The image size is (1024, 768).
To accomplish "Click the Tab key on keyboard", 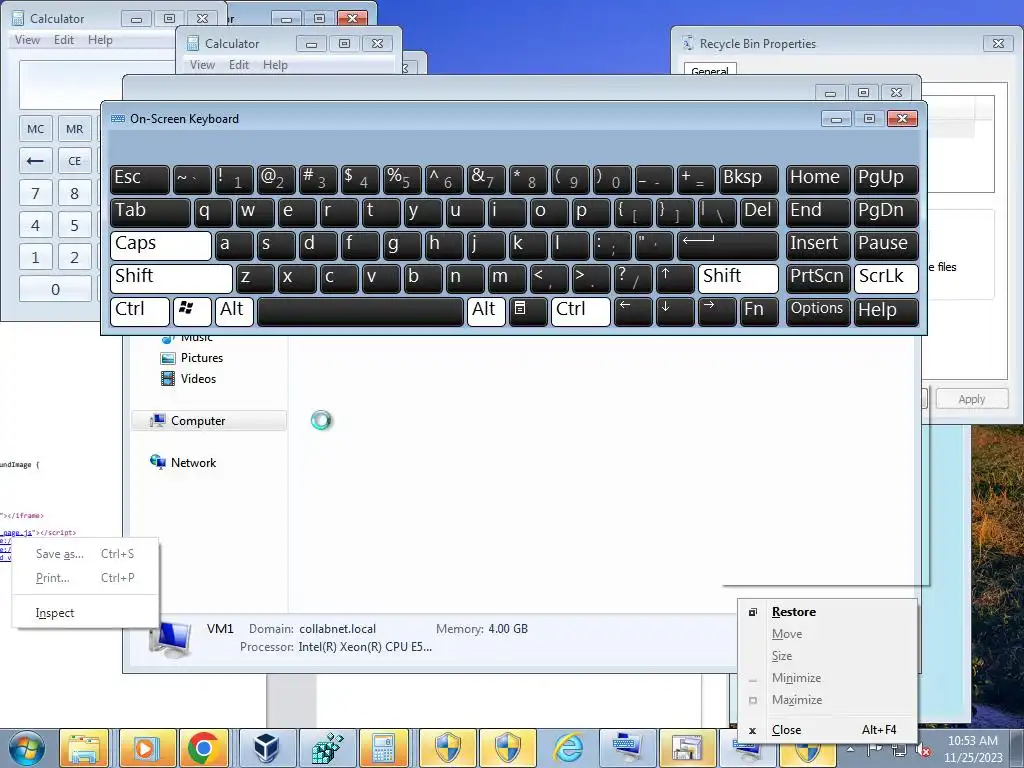I will point(150,212).
